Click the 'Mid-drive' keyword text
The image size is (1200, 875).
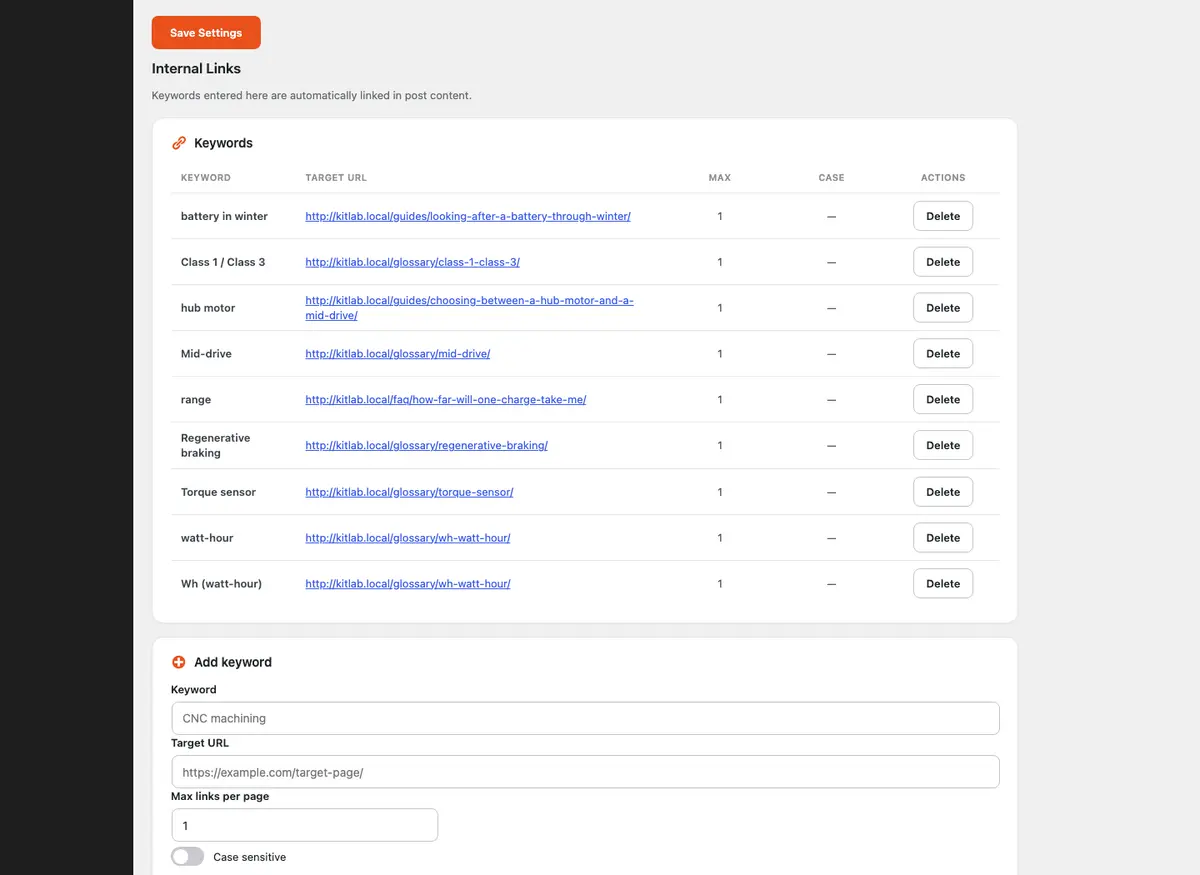(x=206, y=354)
